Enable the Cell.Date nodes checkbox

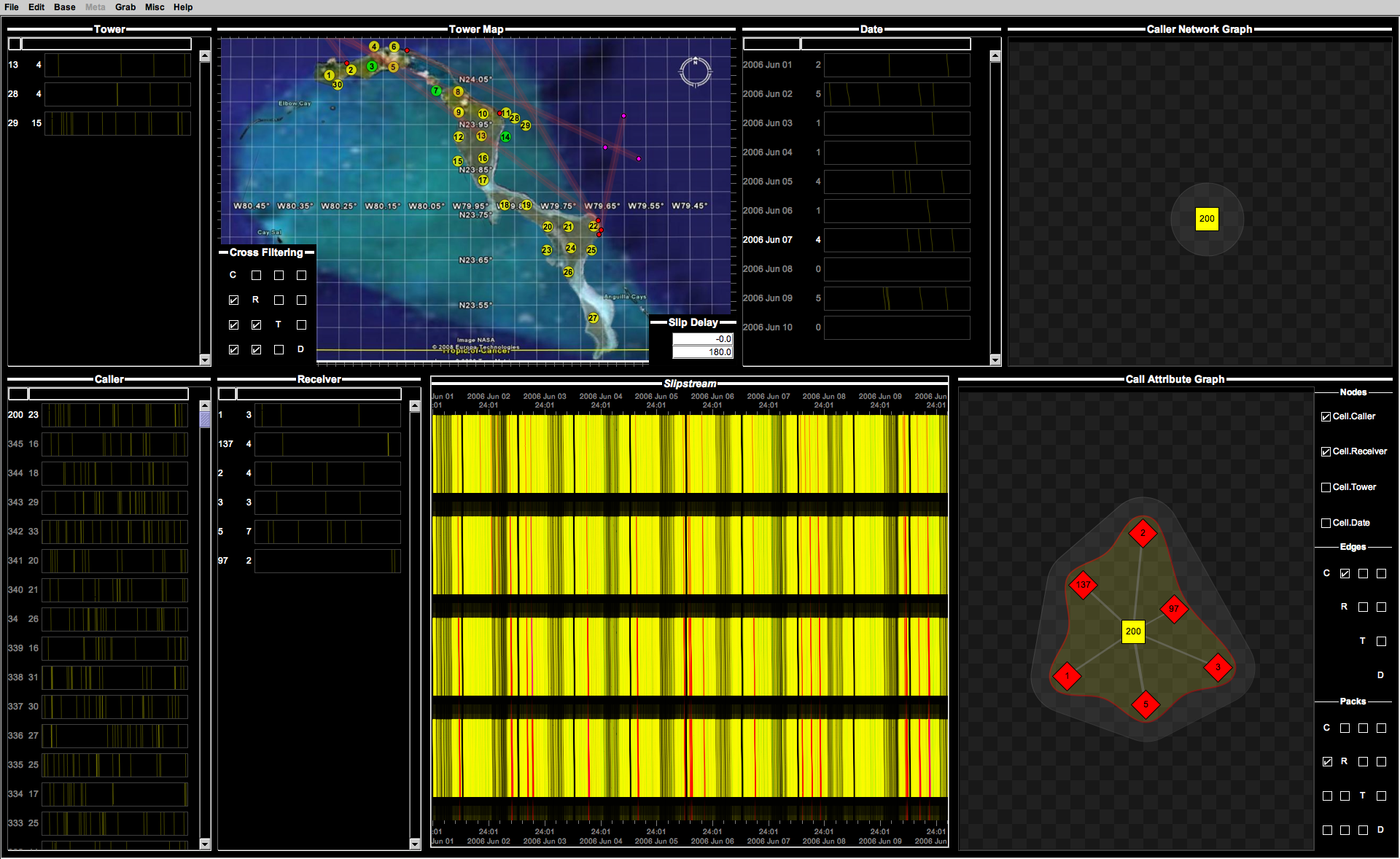click(1326, 524)
